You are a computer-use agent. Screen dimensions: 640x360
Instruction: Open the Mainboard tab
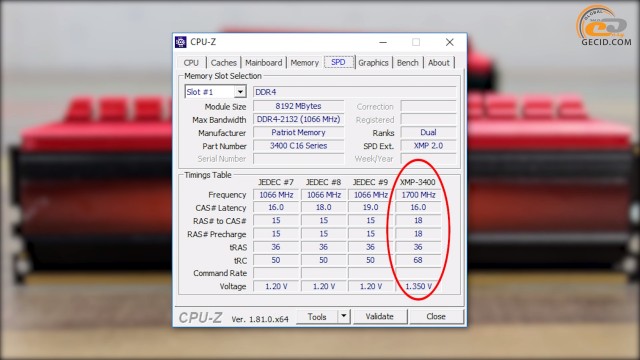[263, 63]
